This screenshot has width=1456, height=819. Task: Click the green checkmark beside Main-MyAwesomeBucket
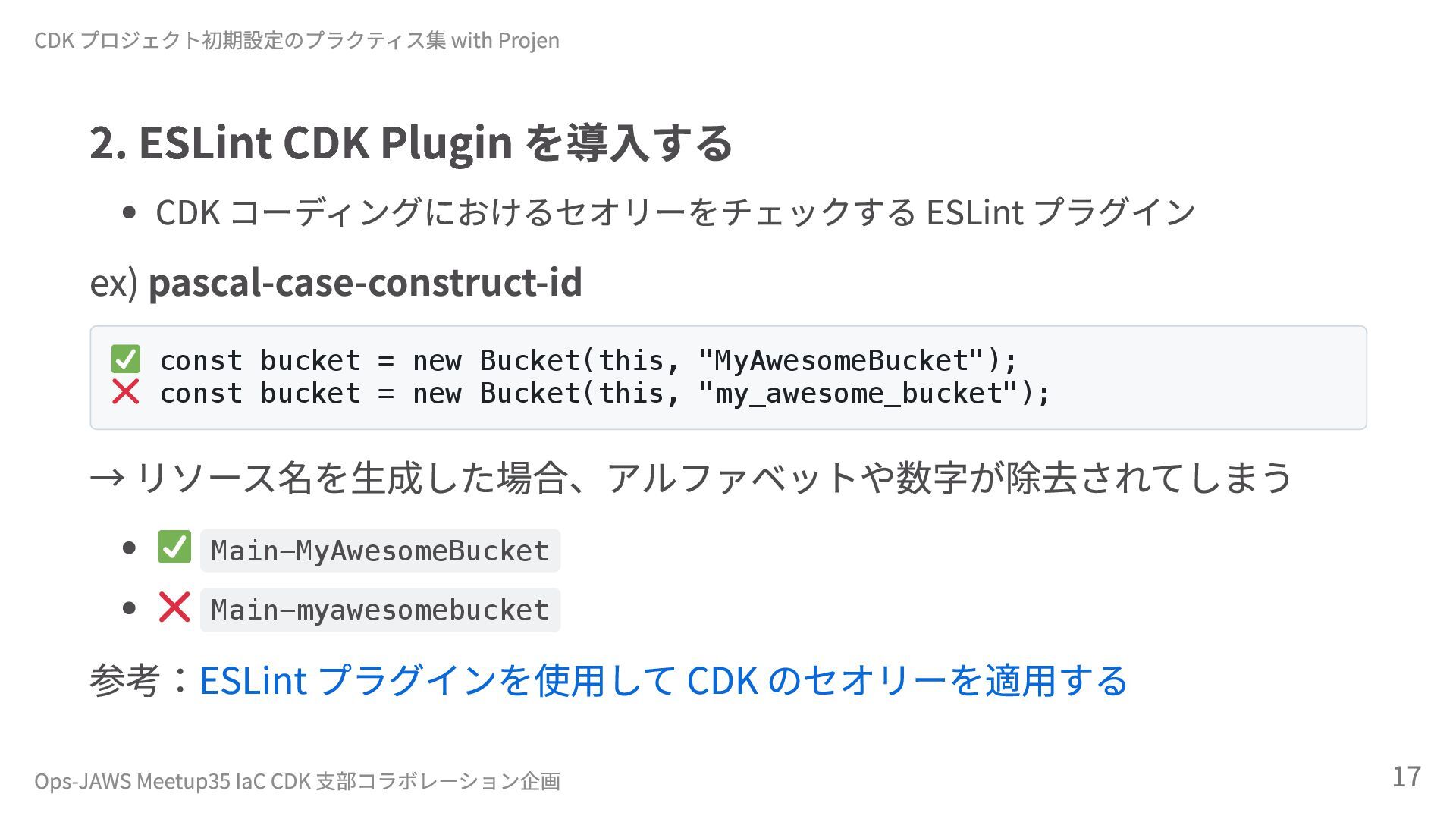174,547
